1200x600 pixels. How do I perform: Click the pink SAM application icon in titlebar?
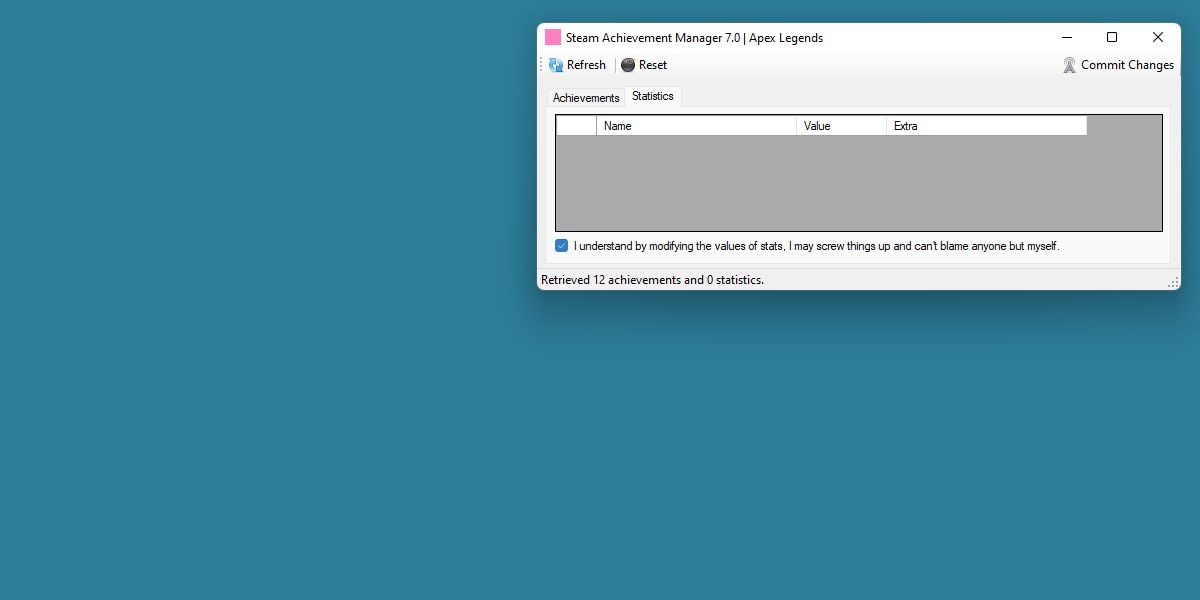(x=551, y=37)
